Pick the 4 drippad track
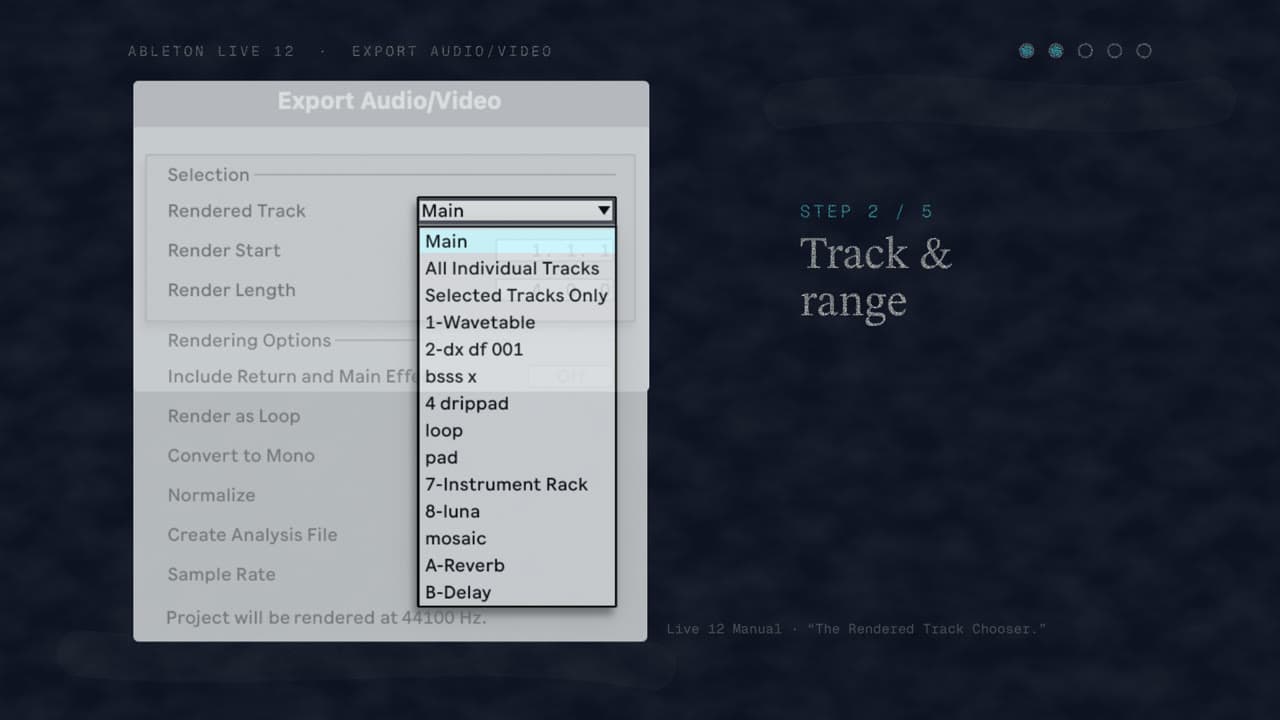Image resolution: width=1280 pixels, height=720 pixels. (516, 403)
